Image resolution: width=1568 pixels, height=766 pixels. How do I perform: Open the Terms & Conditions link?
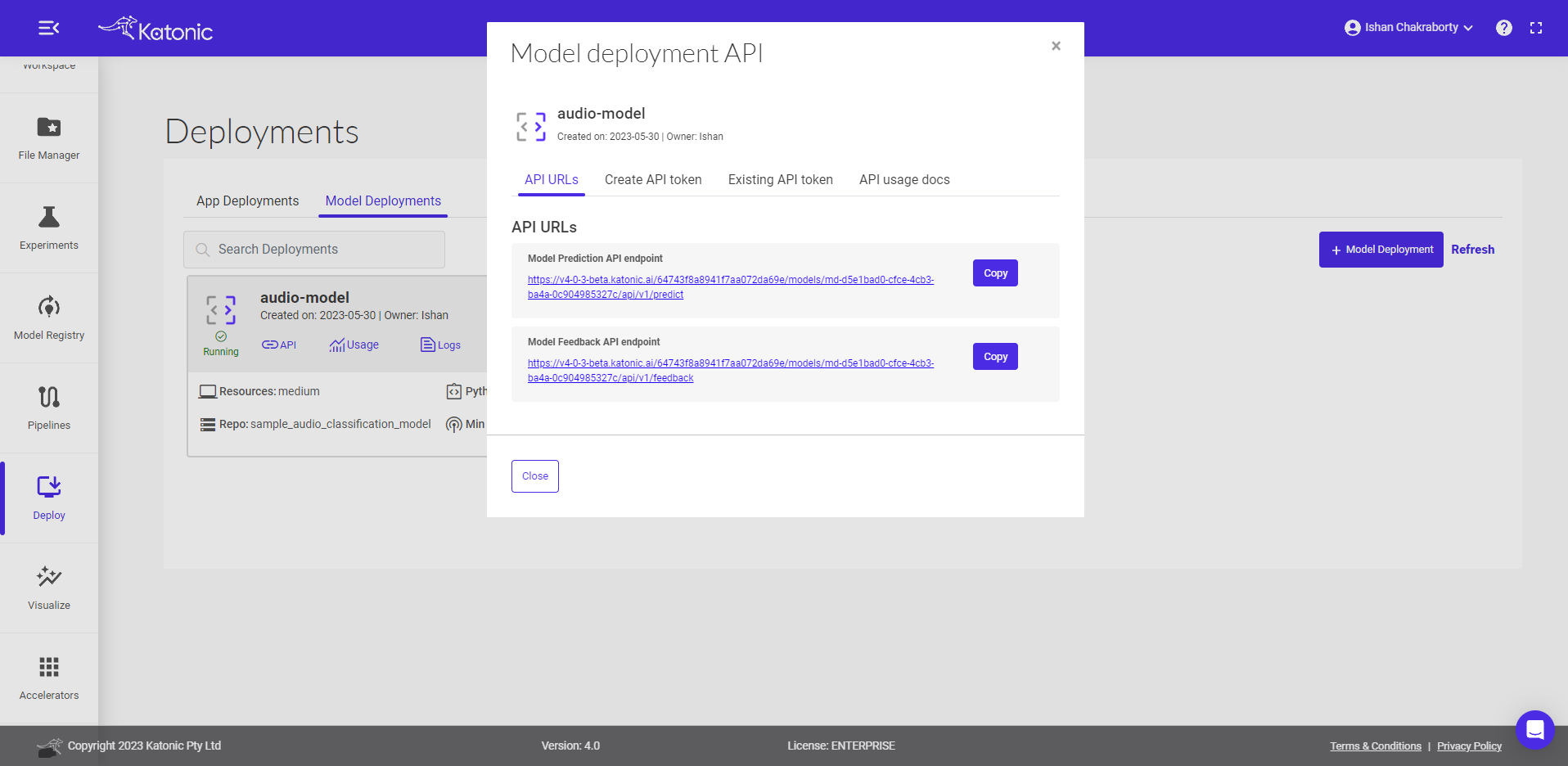[1376, 746]
